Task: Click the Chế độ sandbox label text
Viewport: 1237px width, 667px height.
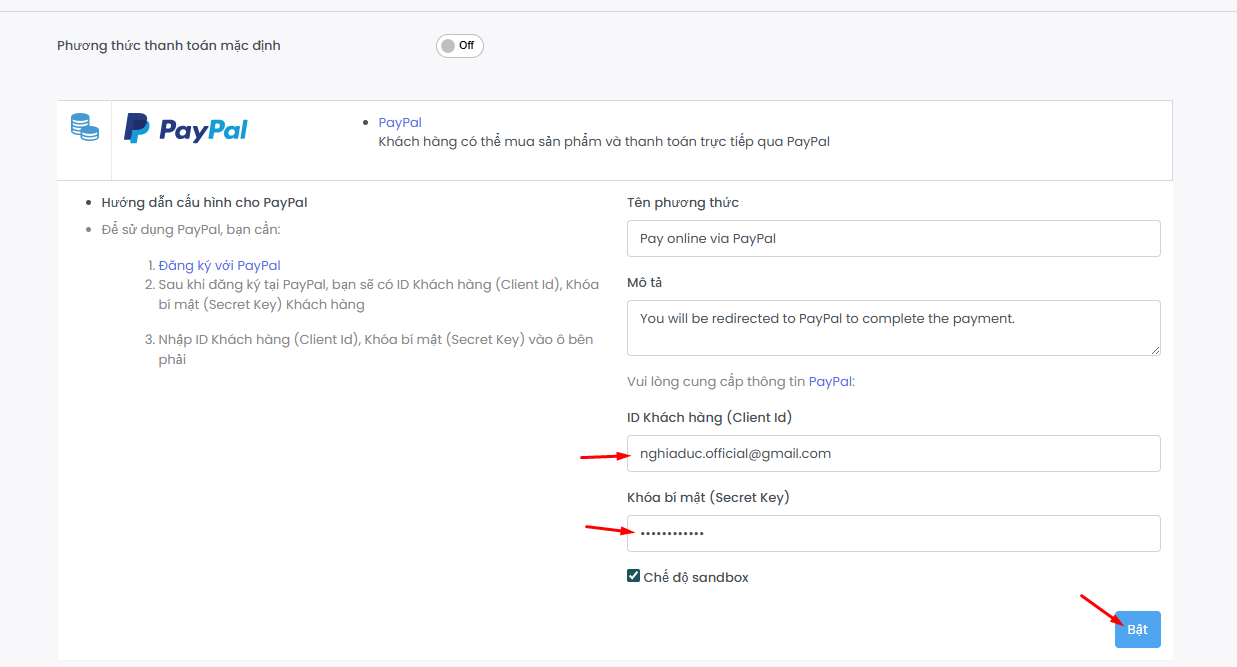Action: pos(696,577)
